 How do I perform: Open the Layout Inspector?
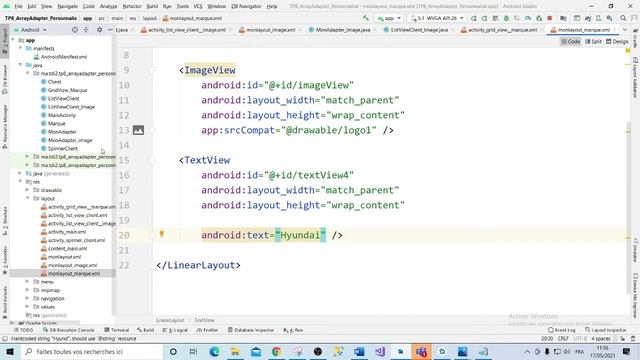606,330
